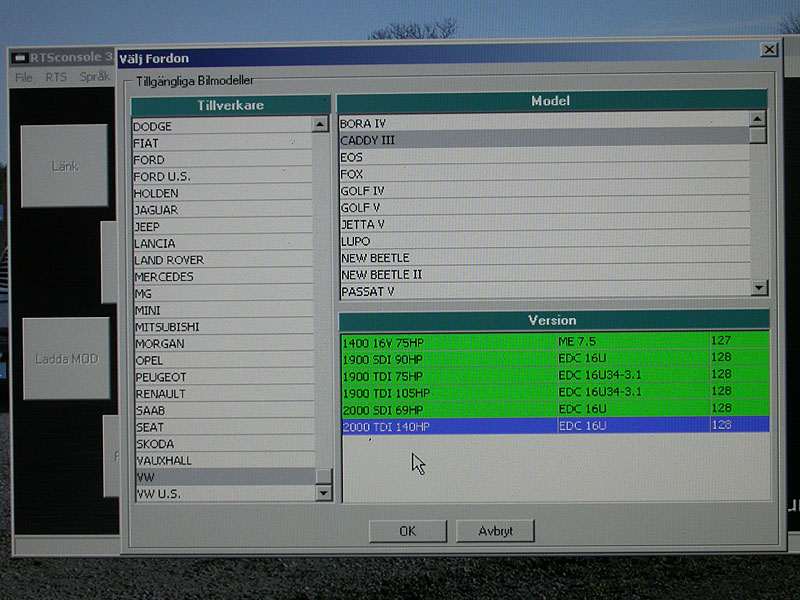
Task: Select the highlighted VW manufacturer row
Action: coord(226,477)
